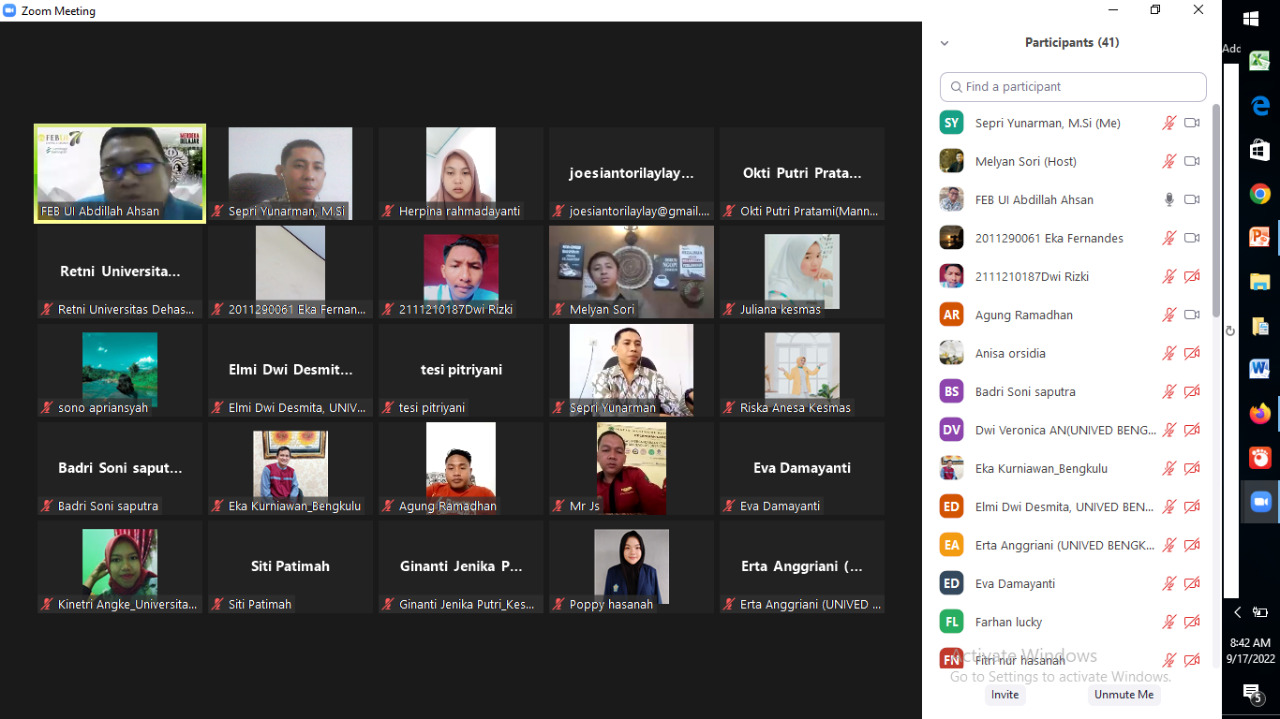Show hidden system tray icons
This screenshot has width=1280, height=719.
click(1237, 612)
